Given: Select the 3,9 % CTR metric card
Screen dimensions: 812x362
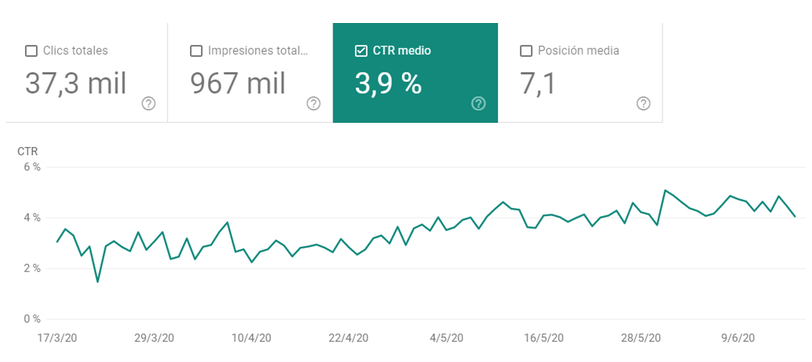Looking at the screenshot, I should click(x=415, y=73).
